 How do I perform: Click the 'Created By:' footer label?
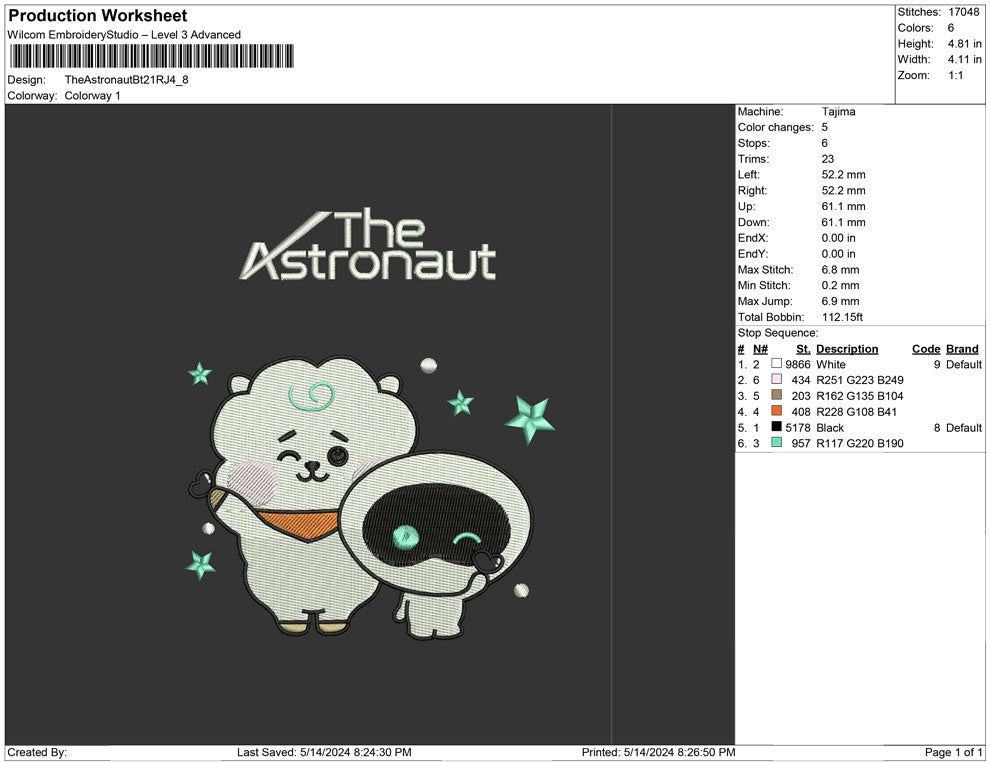pos(37,752)
